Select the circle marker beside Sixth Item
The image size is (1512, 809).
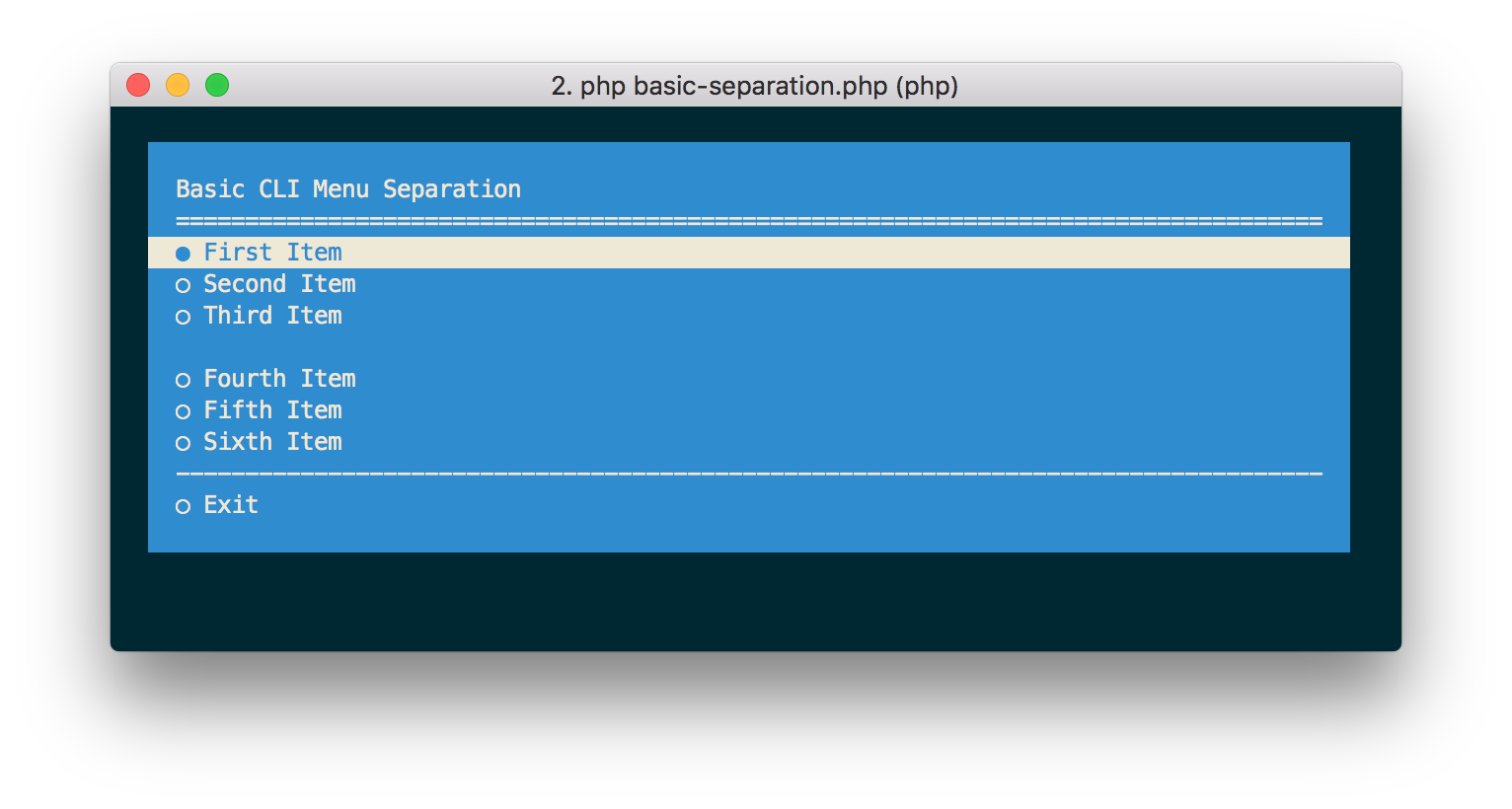point(183,444)
